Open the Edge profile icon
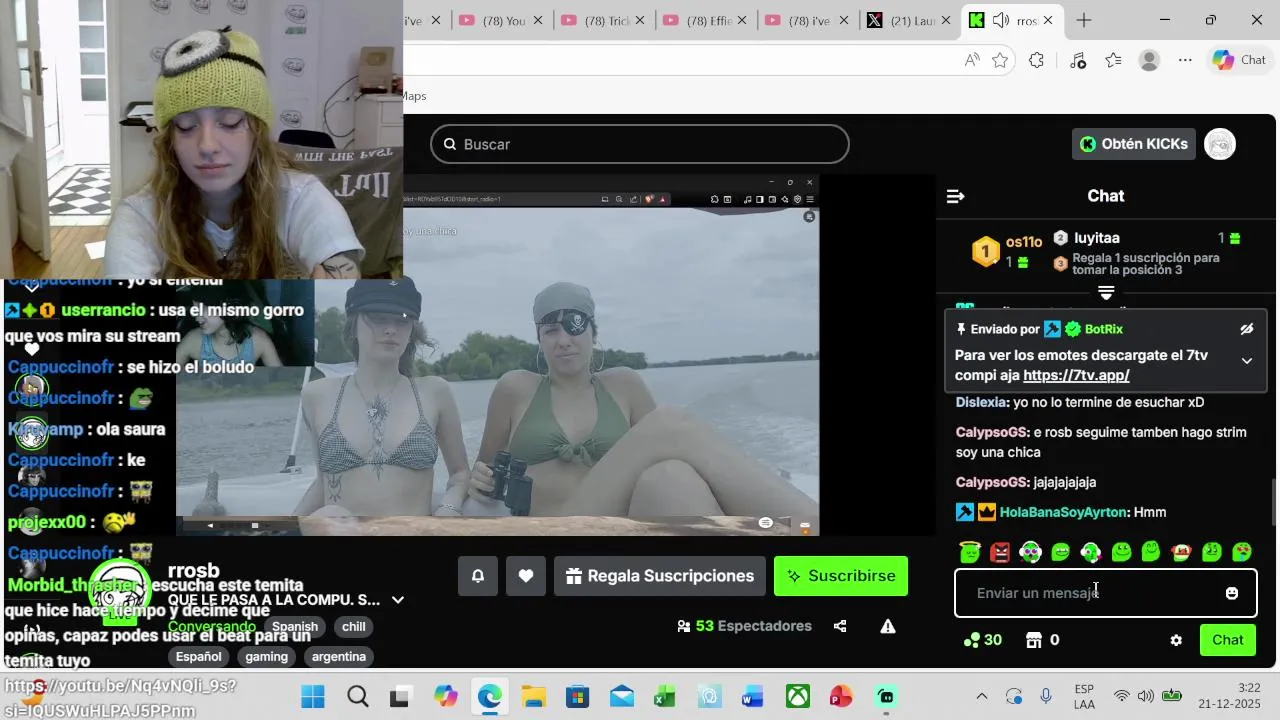Image resolution: width=1280 pixels, height=720 pixels. pyautogui.click(x=1149, y=60)
